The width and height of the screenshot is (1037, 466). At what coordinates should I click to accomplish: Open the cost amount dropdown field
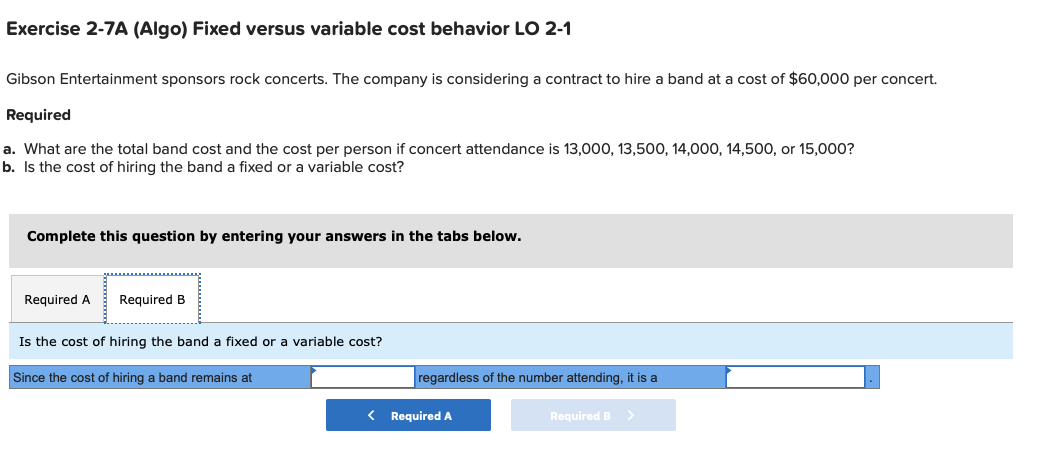(362, 377)
